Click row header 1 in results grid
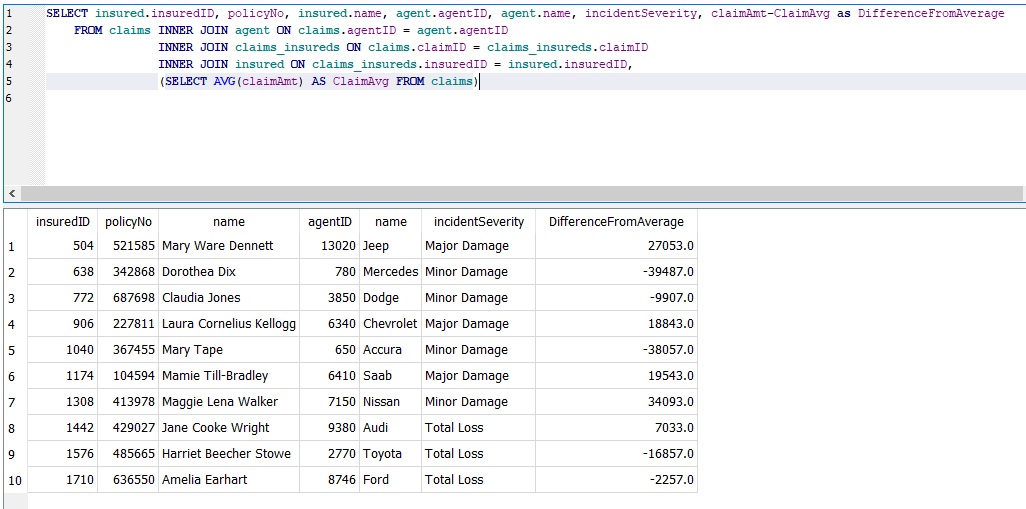The height and width of the screenshot is (509, 1026). click(14, 247)
